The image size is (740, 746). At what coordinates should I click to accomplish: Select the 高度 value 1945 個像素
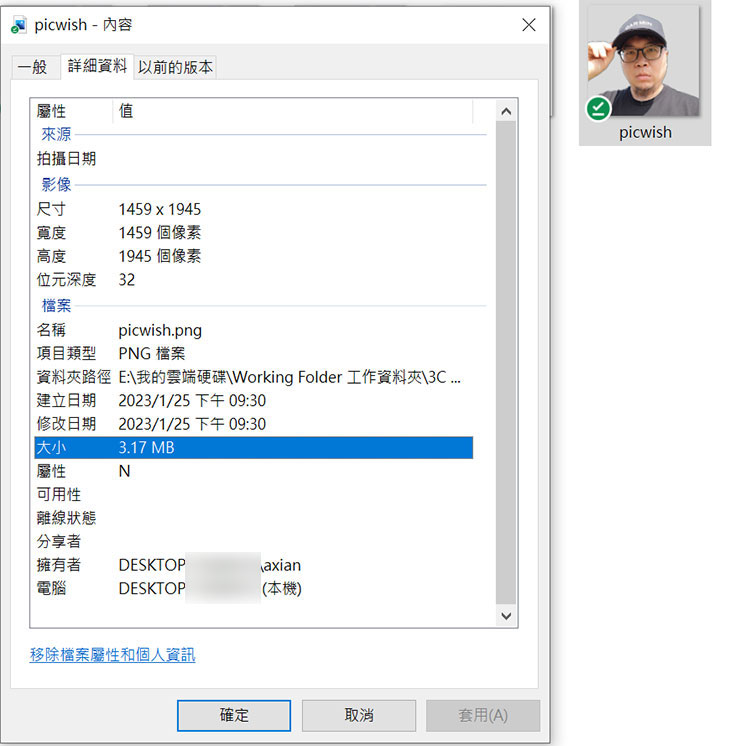point(159,256)
